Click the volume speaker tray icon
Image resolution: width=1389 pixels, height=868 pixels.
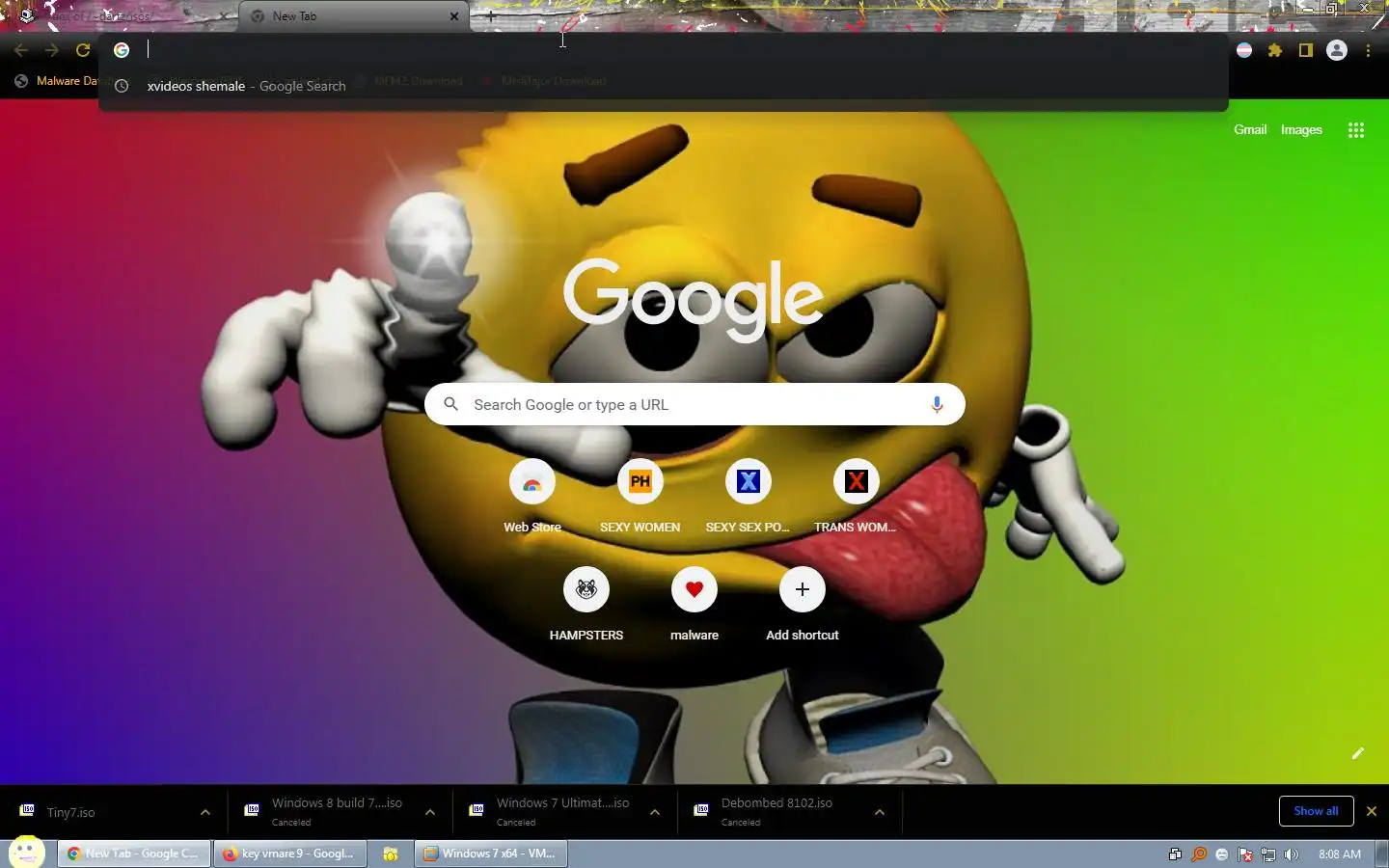(1292, 854)
